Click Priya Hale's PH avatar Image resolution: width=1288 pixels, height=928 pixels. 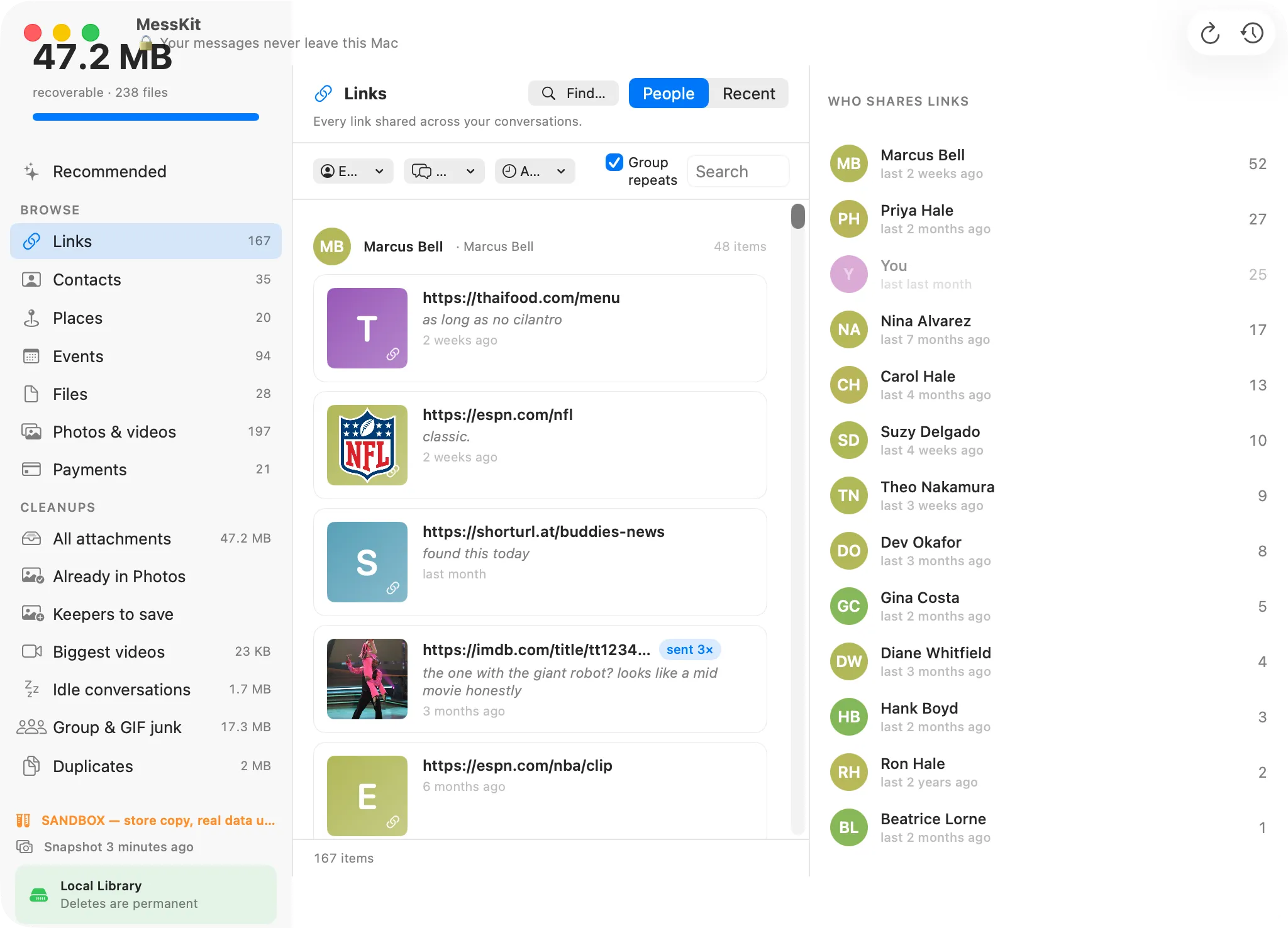(x=849, y=219)
